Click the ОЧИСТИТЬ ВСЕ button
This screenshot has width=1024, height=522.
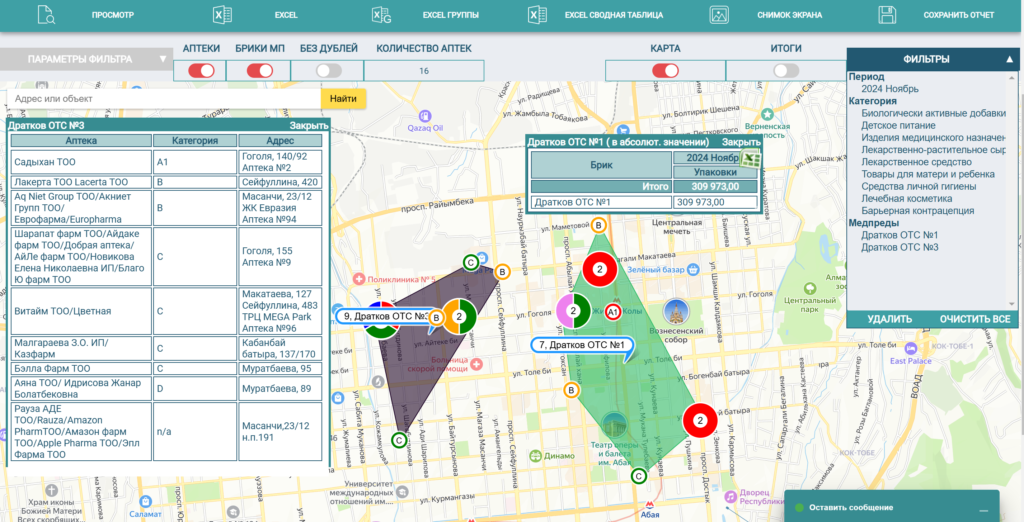[x=974, y=320]
